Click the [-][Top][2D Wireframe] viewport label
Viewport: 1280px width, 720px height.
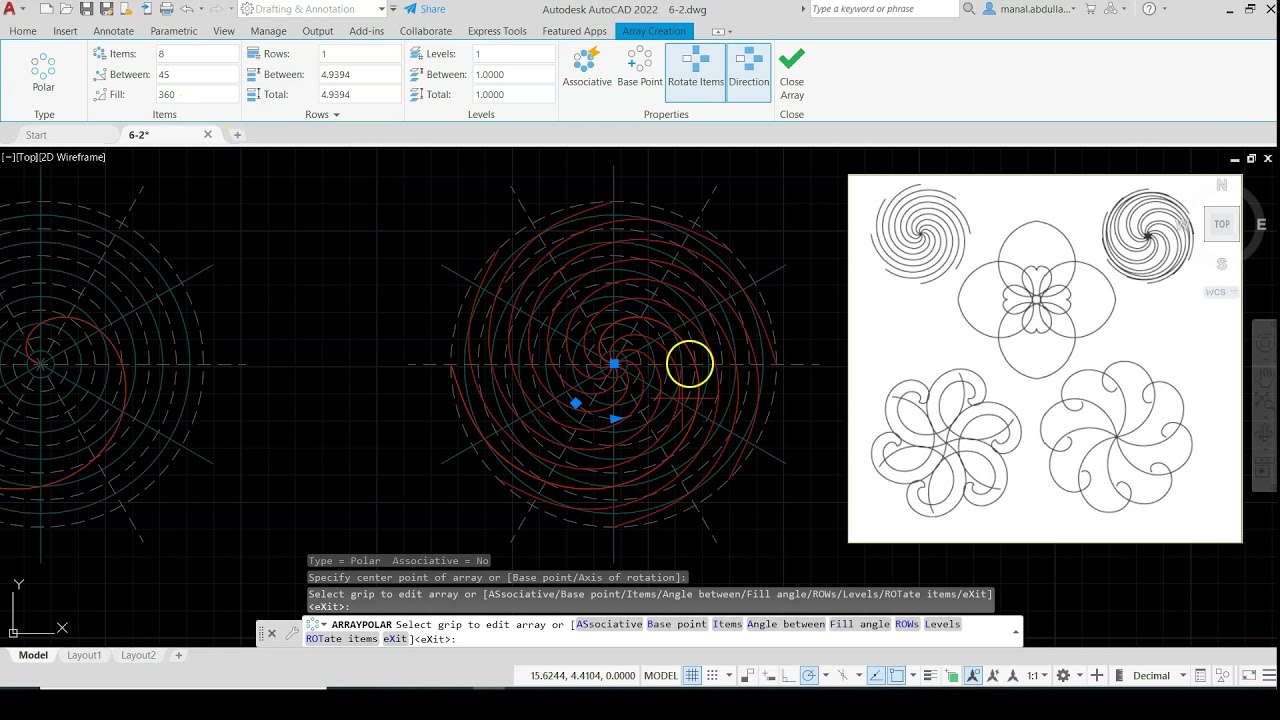[x=53, y=157]
